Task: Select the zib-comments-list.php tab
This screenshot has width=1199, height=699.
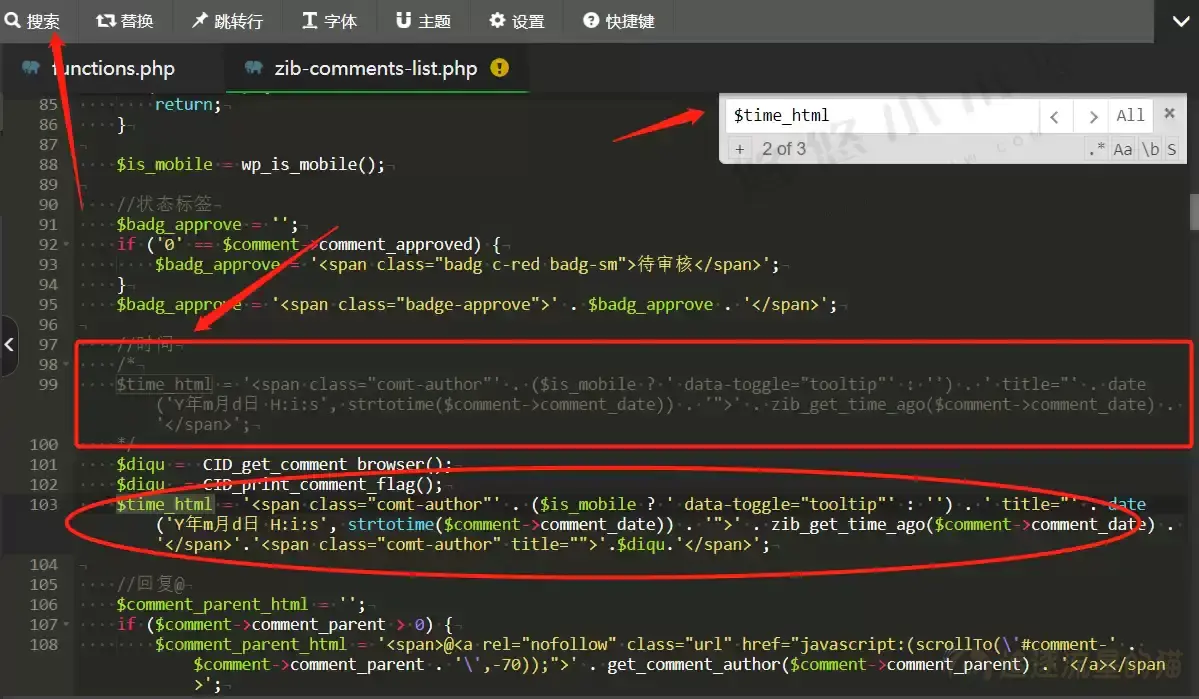Action: pos(375,68)
